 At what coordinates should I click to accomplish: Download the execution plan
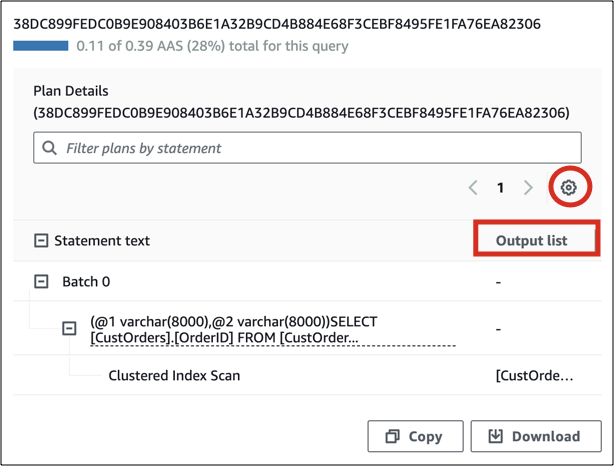(534, 436)
